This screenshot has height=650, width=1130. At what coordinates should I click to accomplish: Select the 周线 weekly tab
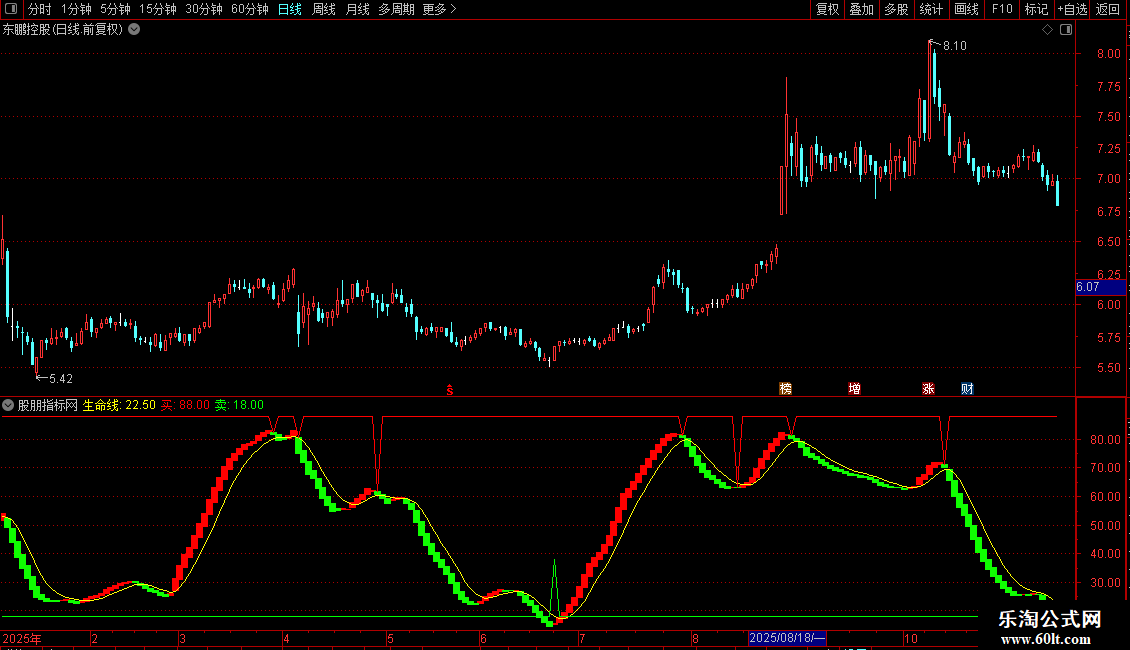pyautogui.click(x=324, y=9)
